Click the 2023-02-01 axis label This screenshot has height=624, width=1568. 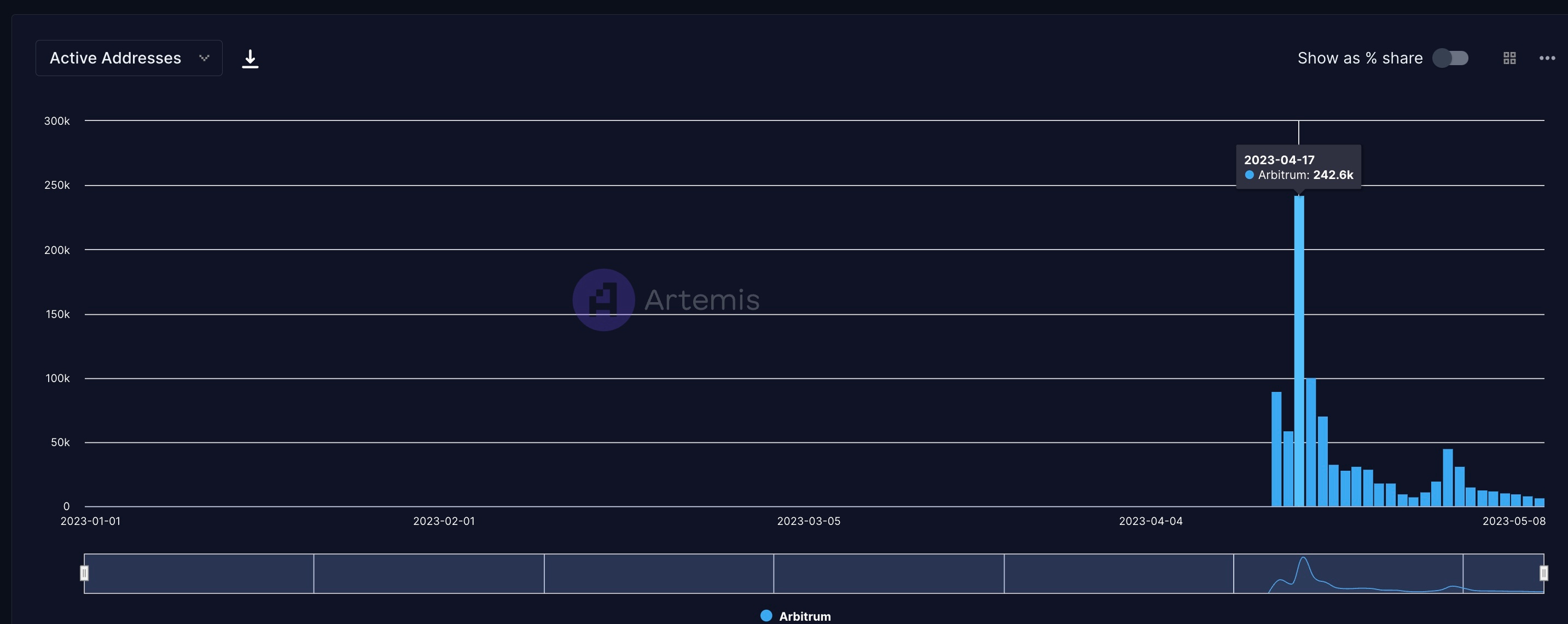tap(444, 521)
